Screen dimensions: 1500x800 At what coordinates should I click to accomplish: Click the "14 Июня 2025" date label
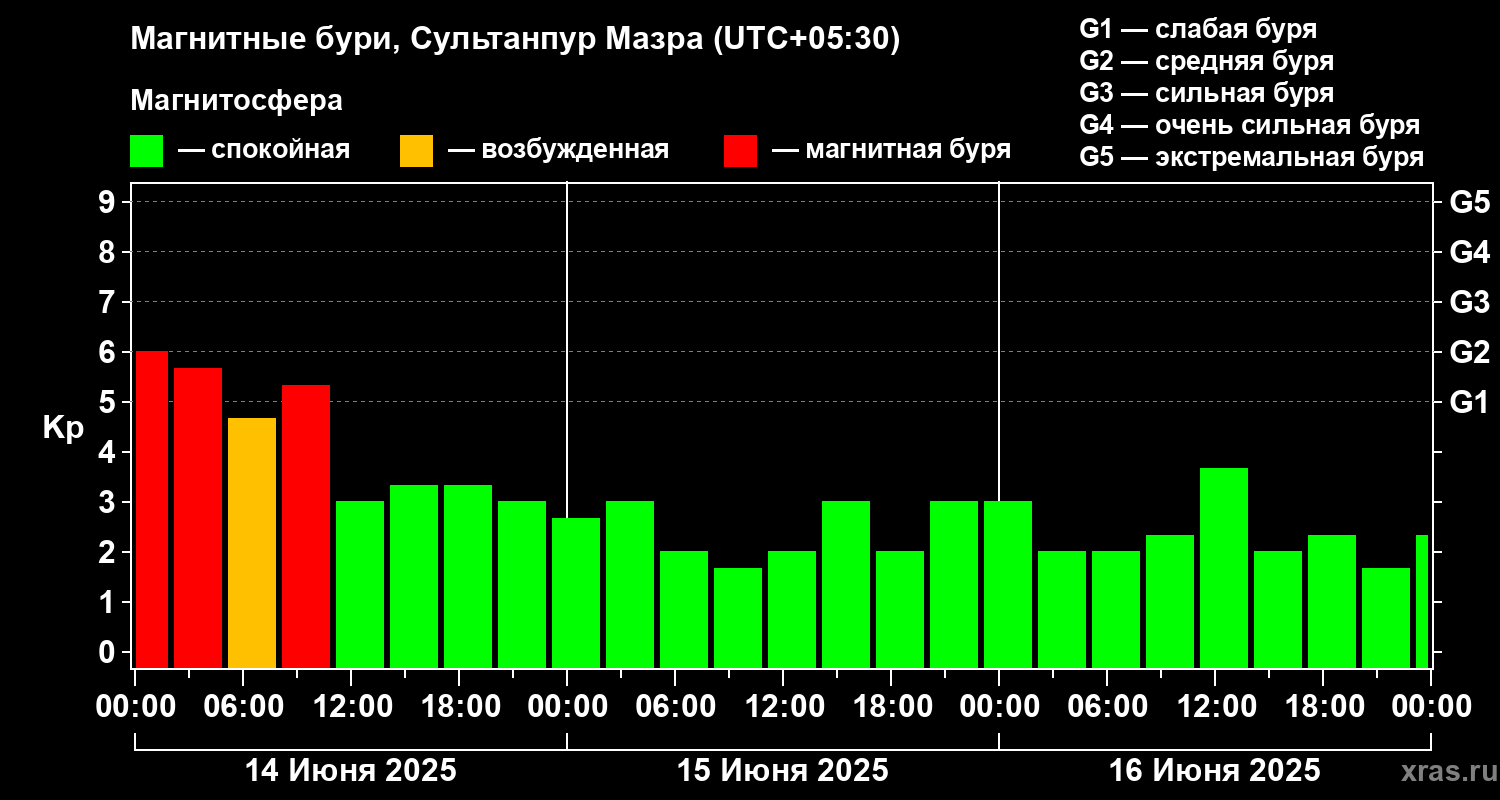[351, 771]
